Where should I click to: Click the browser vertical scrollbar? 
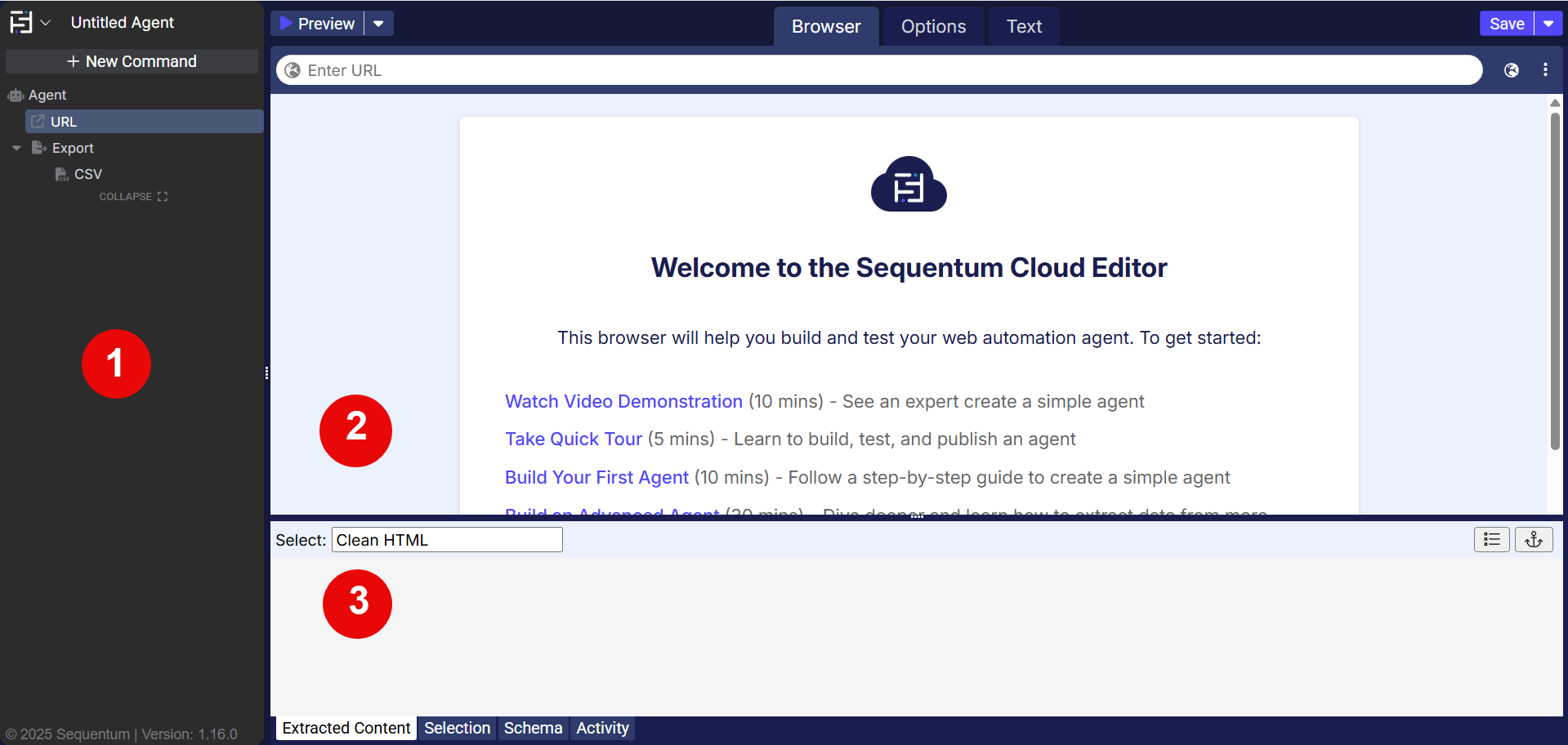(1555, 278)
